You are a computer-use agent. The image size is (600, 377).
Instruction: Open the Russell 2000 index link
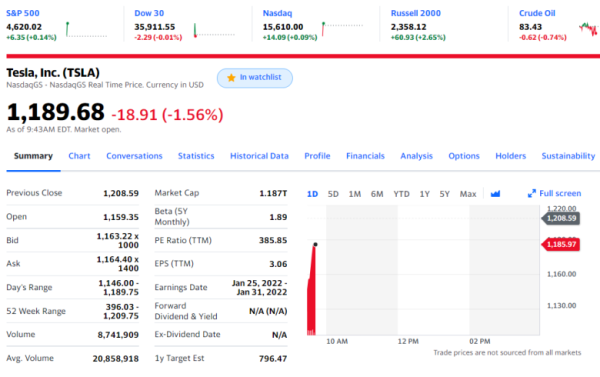click(416, 13)
